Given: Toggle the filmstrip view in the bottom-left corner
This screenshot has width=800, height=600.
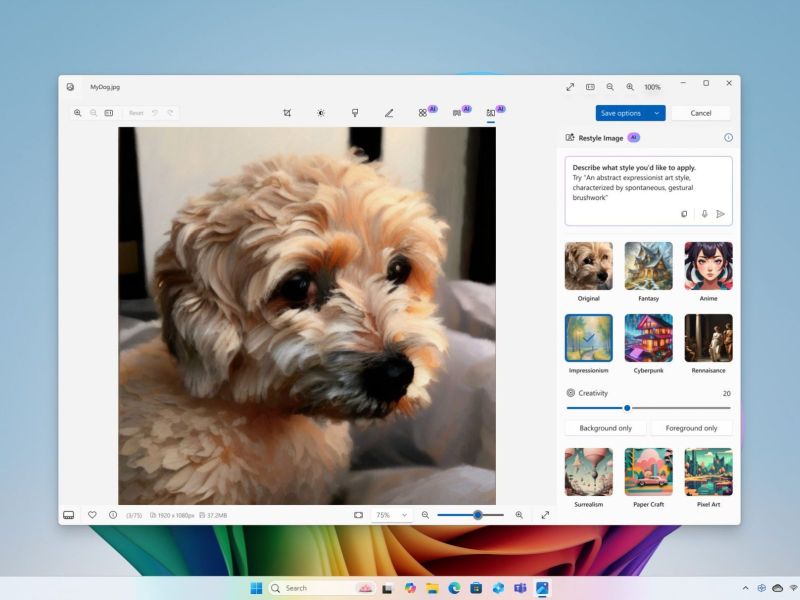Looking at the screenshot, I should [x=69, y=515].
